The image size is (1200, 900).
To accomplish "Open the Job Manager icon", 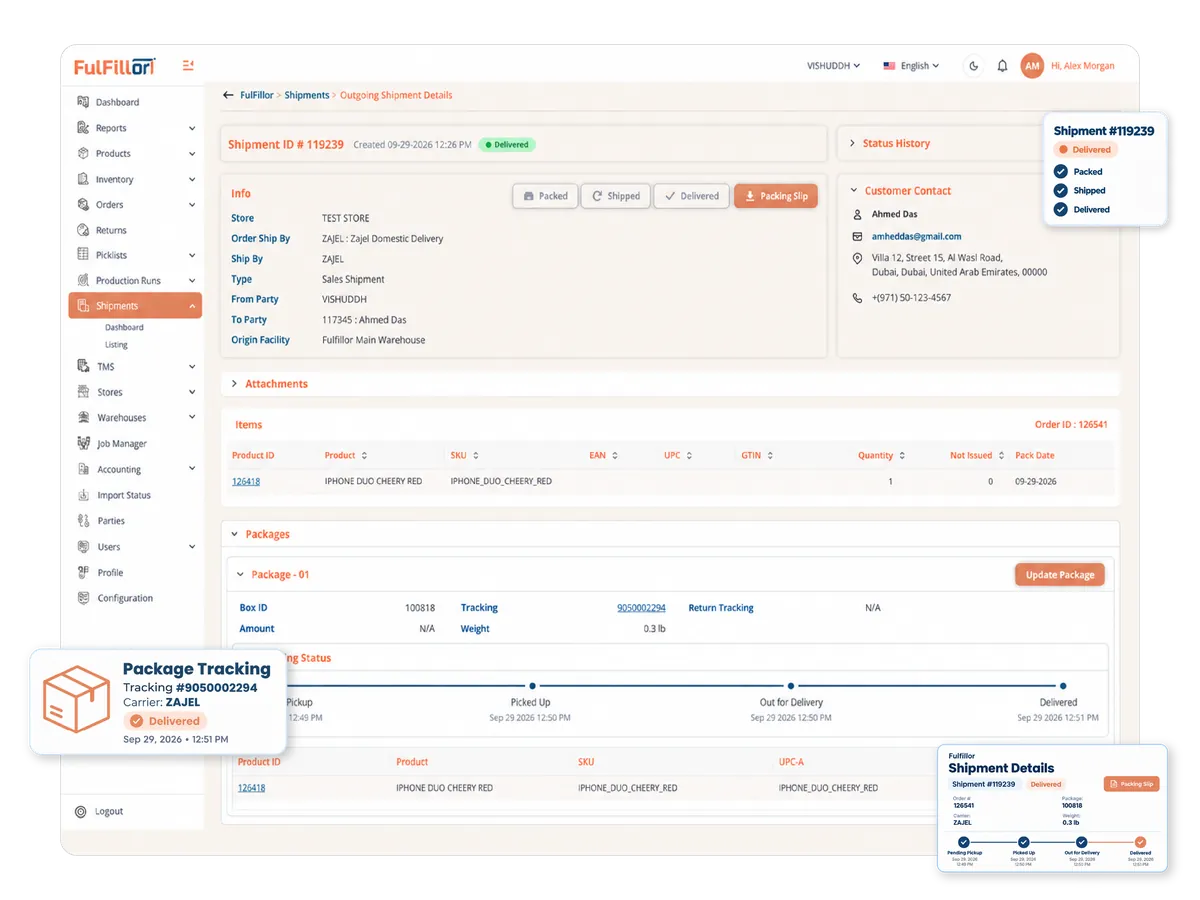I will click(x=83, y=443).
